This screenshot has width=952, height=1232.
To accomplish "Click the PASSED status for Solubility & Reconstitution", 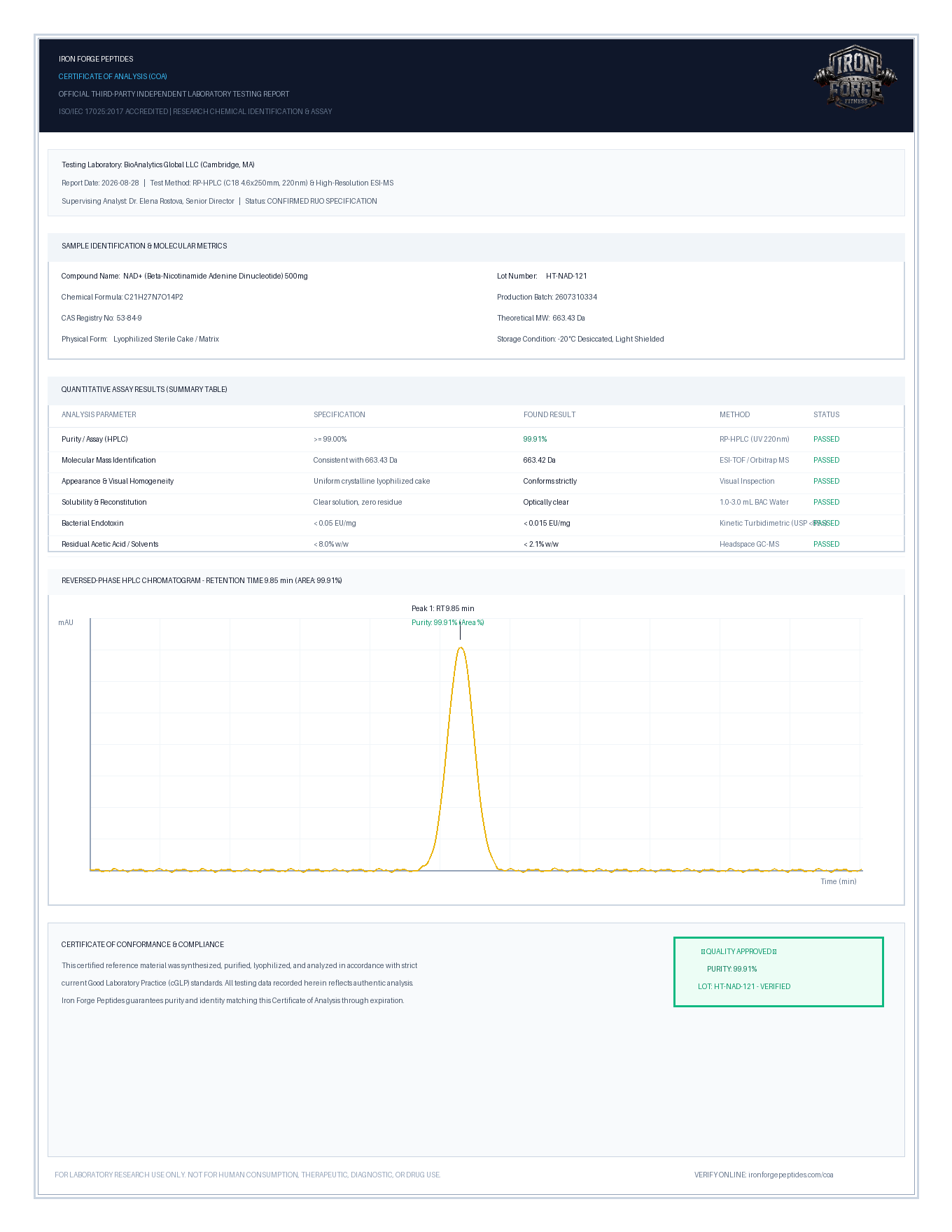I will coord(826,502).
